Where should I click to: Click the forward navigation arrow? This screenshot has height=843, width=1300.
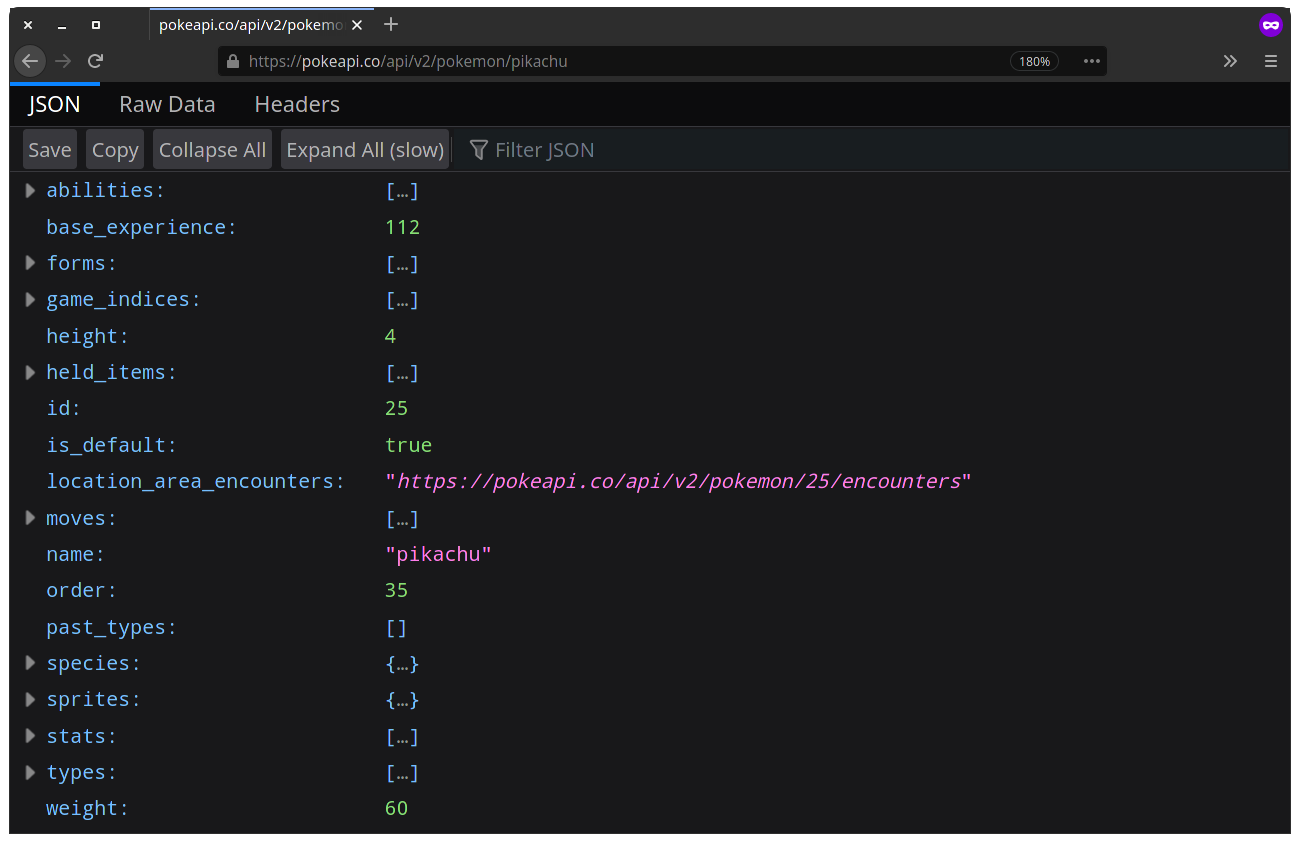63,61
